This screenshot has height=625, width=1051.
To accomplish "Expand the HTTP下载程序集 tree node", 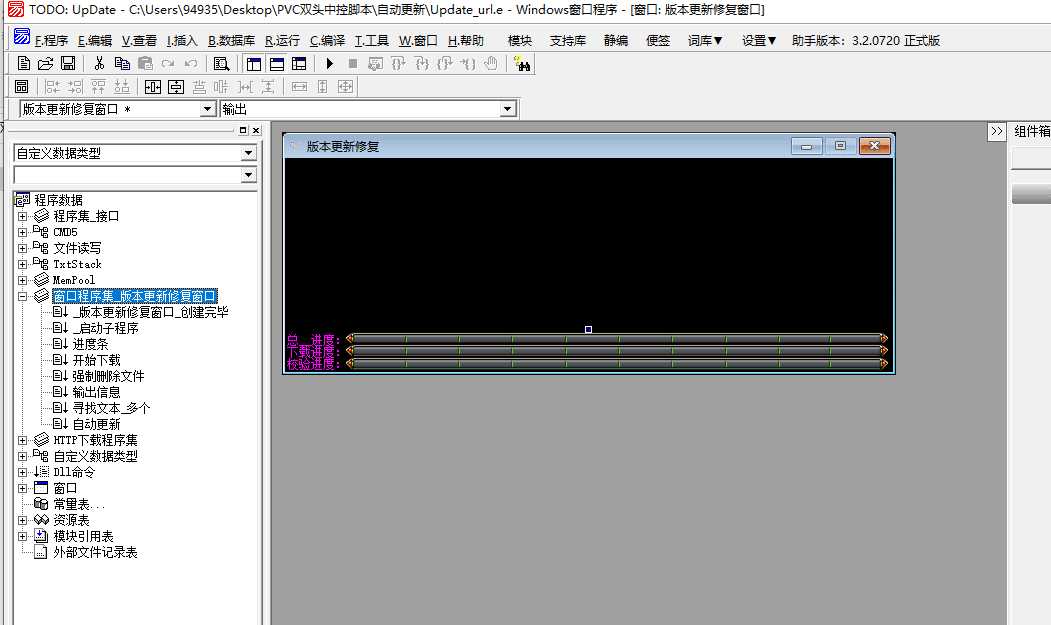I will (22, 440).
